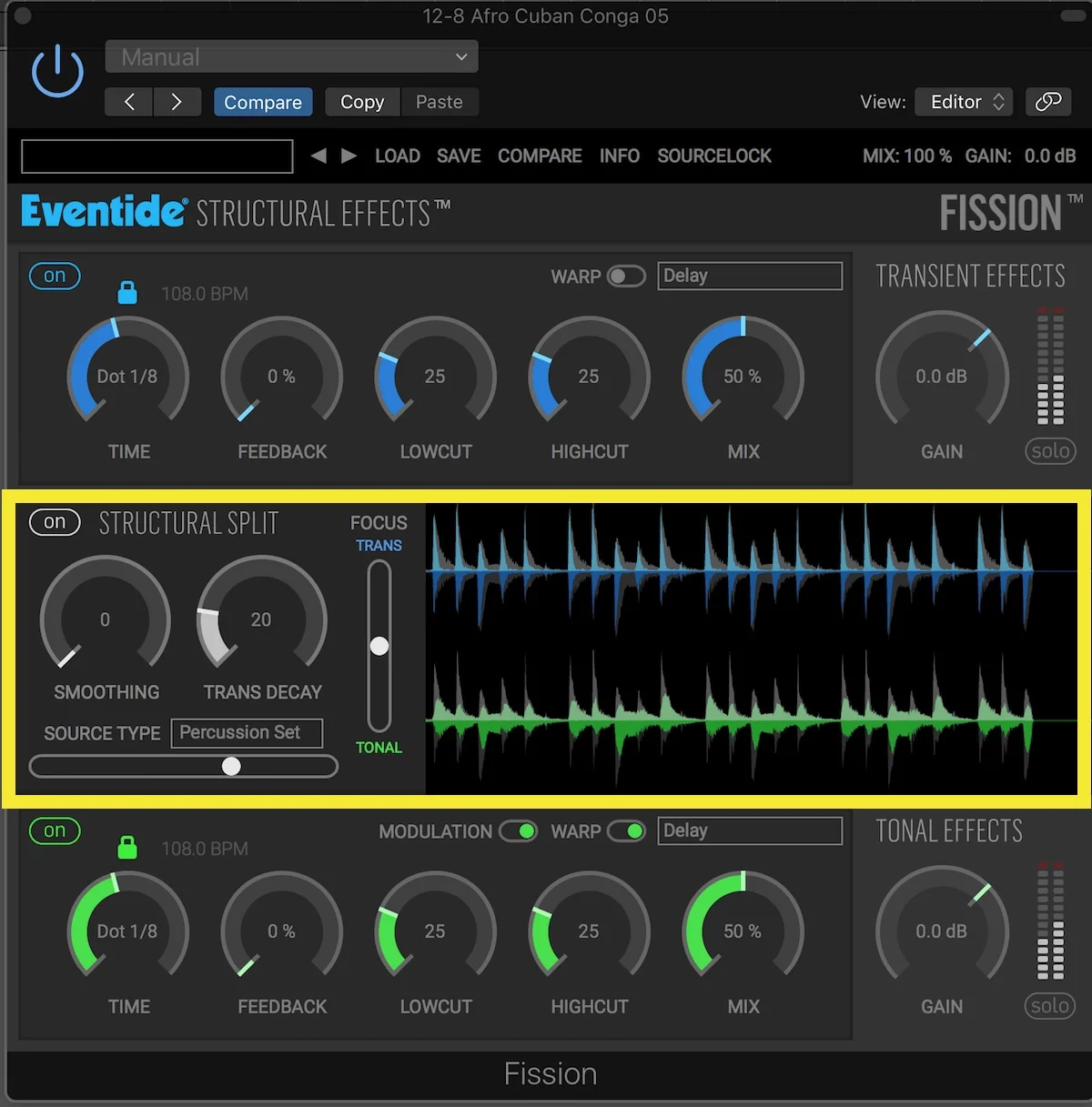Click the SOURCE TYPE horizontal slider handle
The image size is (1092, 1107).
[231, 766]
